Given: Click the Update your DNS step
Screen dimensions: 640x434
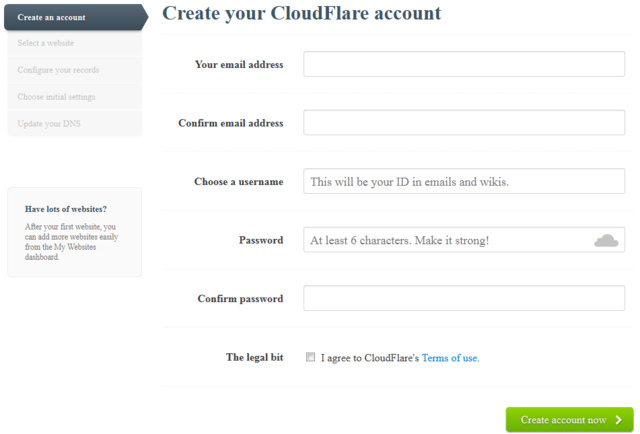Looking at the screenshot, I should click(75, 123).
